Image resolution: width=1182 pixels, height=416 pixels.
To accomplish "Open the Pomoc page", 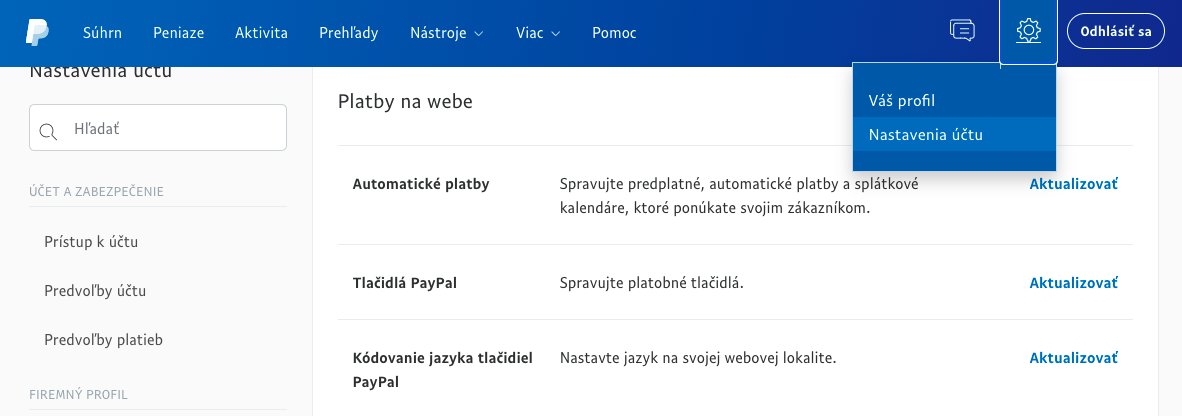I will coord(614,33).
